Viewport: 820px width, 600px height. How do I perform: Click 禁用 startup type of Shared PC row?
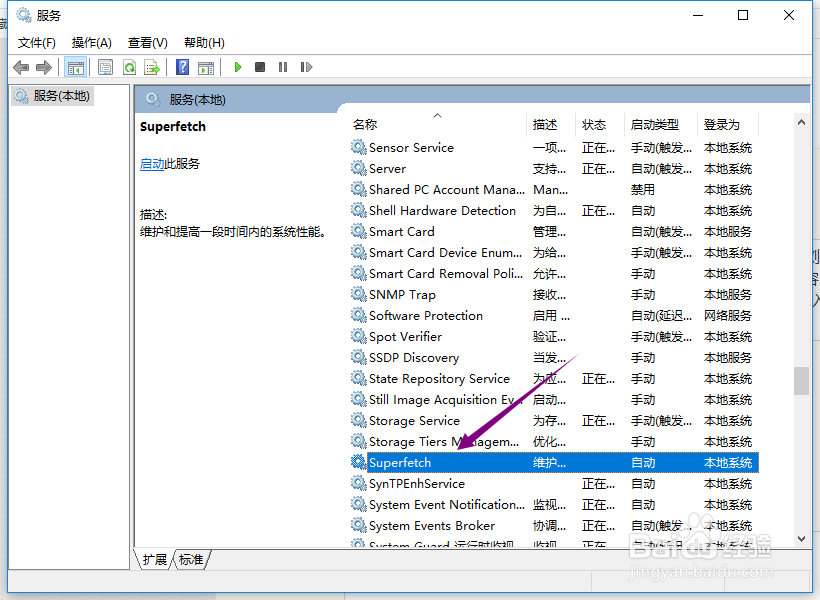[643, 189]
